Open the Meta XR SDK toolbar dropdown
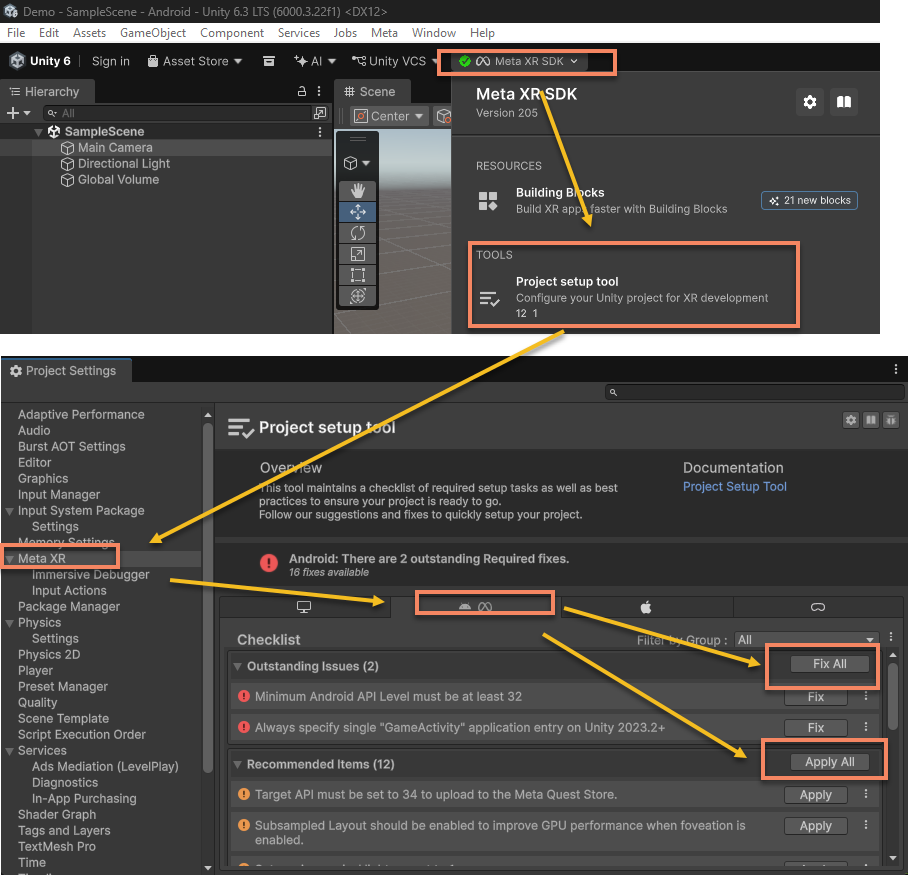This screenshot has height=875, width=908. pyautogui.click(x=517, y=61)
